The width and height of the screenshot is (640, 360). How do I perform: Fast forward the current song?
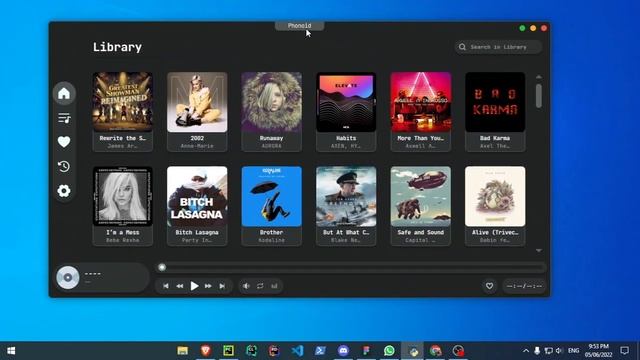[x=208, y=286]
